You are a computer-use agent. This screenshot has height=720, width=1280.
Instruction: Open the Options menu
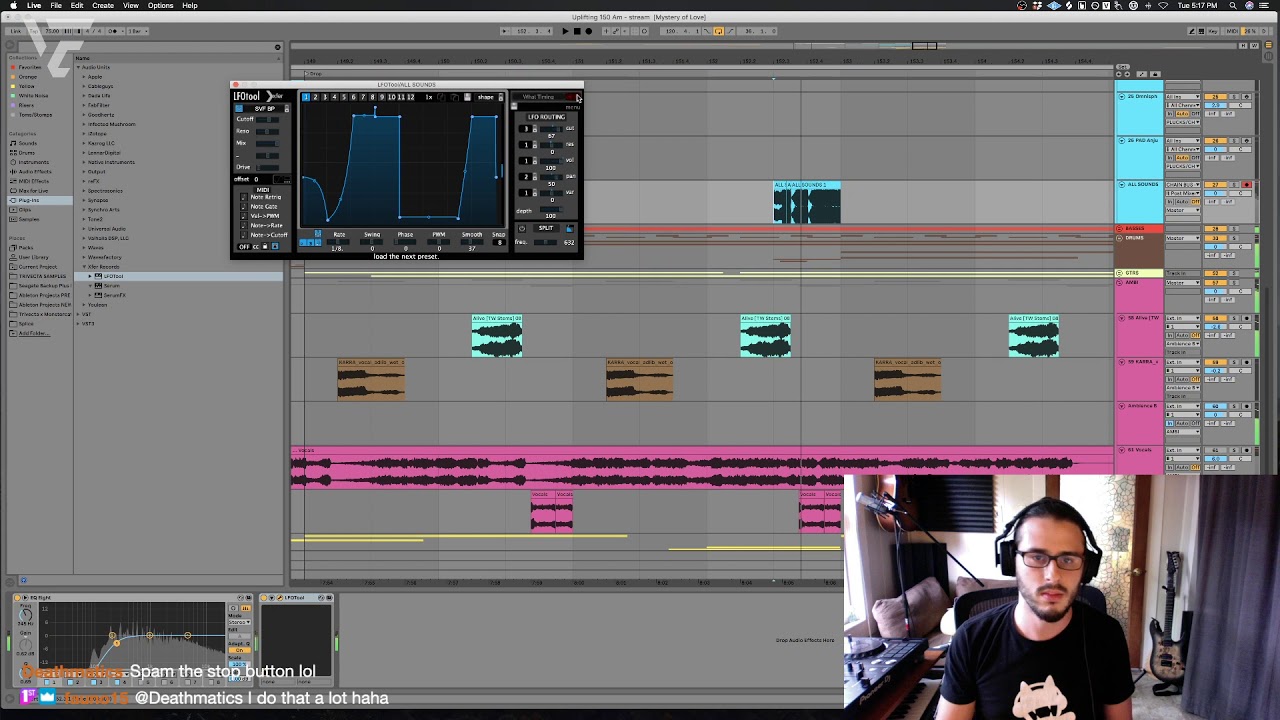[x=160, y=5]
